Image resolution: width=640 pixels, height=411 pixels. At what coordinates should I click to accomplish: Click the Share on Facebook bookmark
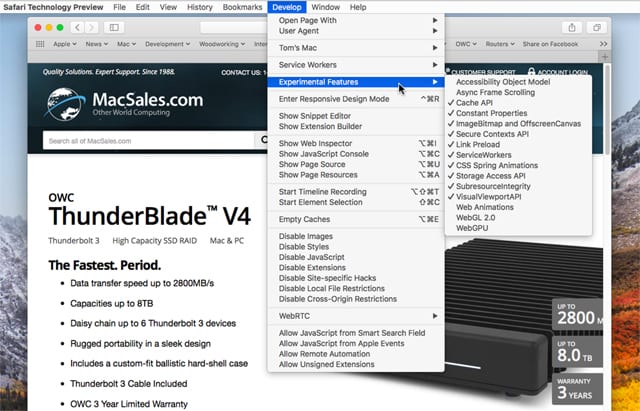click(549, 44)
